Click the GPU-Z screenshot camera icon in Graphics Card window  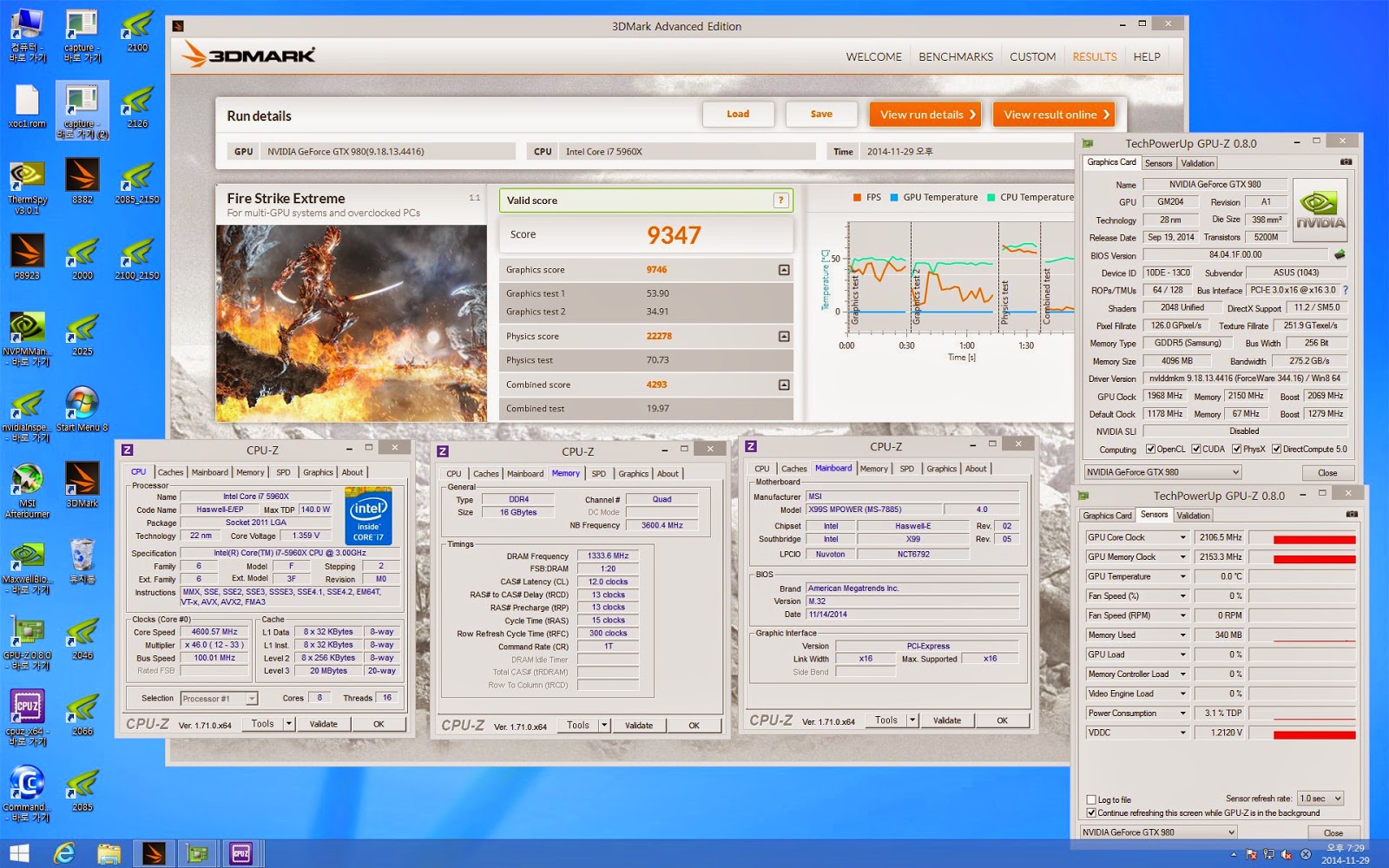[1346, 162]
